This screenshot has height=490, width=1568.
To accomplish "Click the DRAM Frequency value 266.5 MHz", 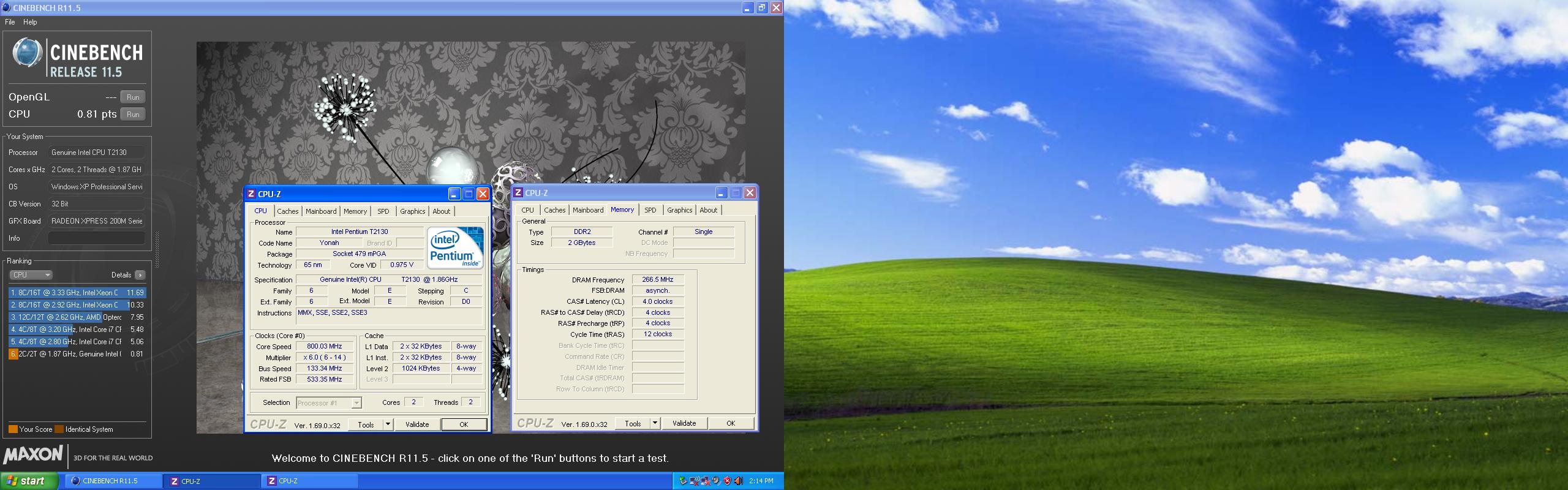I will [658, 279].
